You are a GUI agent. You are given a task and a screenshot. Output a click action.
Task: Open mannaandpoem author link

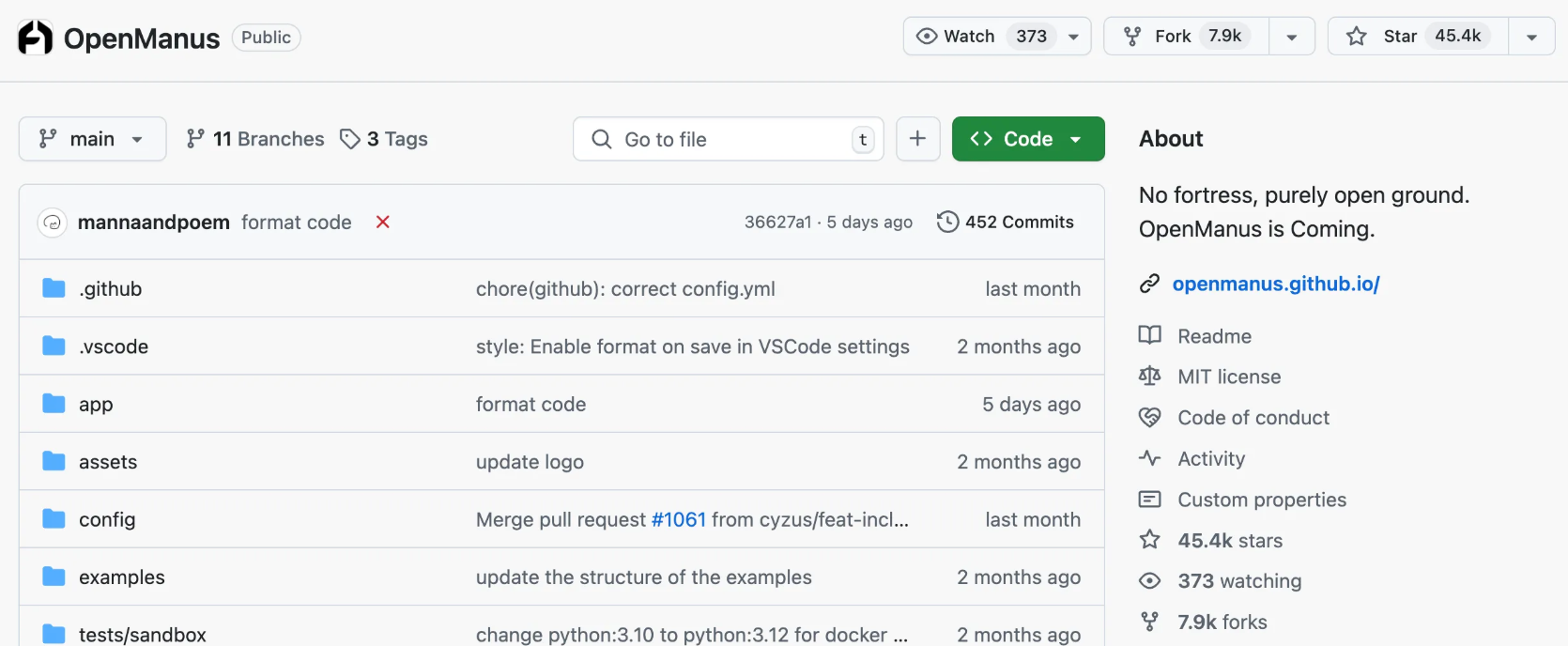(x=154, y=223)
